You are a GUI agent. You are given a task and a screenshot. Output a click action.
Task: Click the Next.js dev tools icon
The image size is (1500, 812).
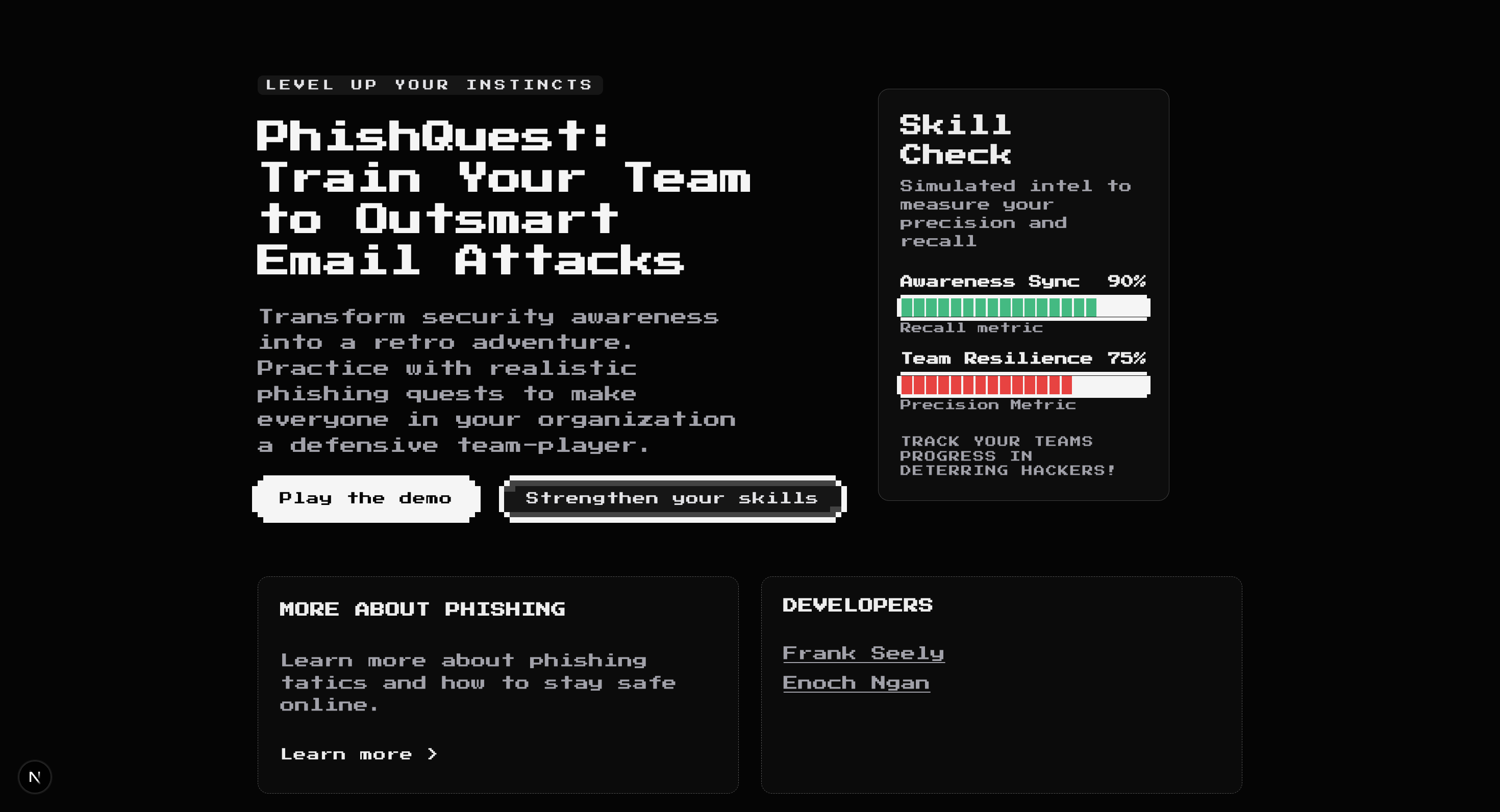click(x=35, y=776)
